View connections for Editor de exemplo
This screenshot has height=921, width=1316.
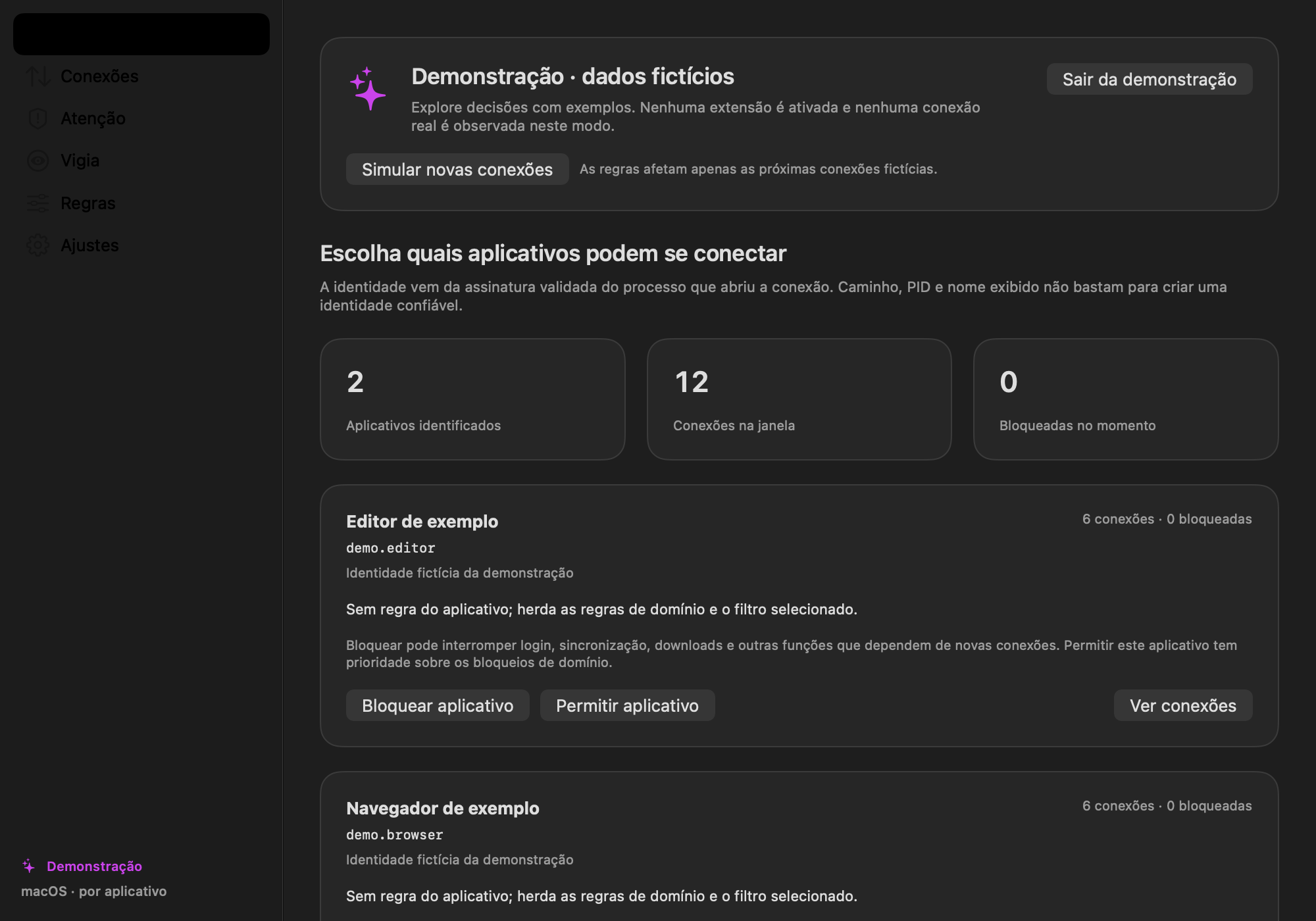tap(1183, 705)
